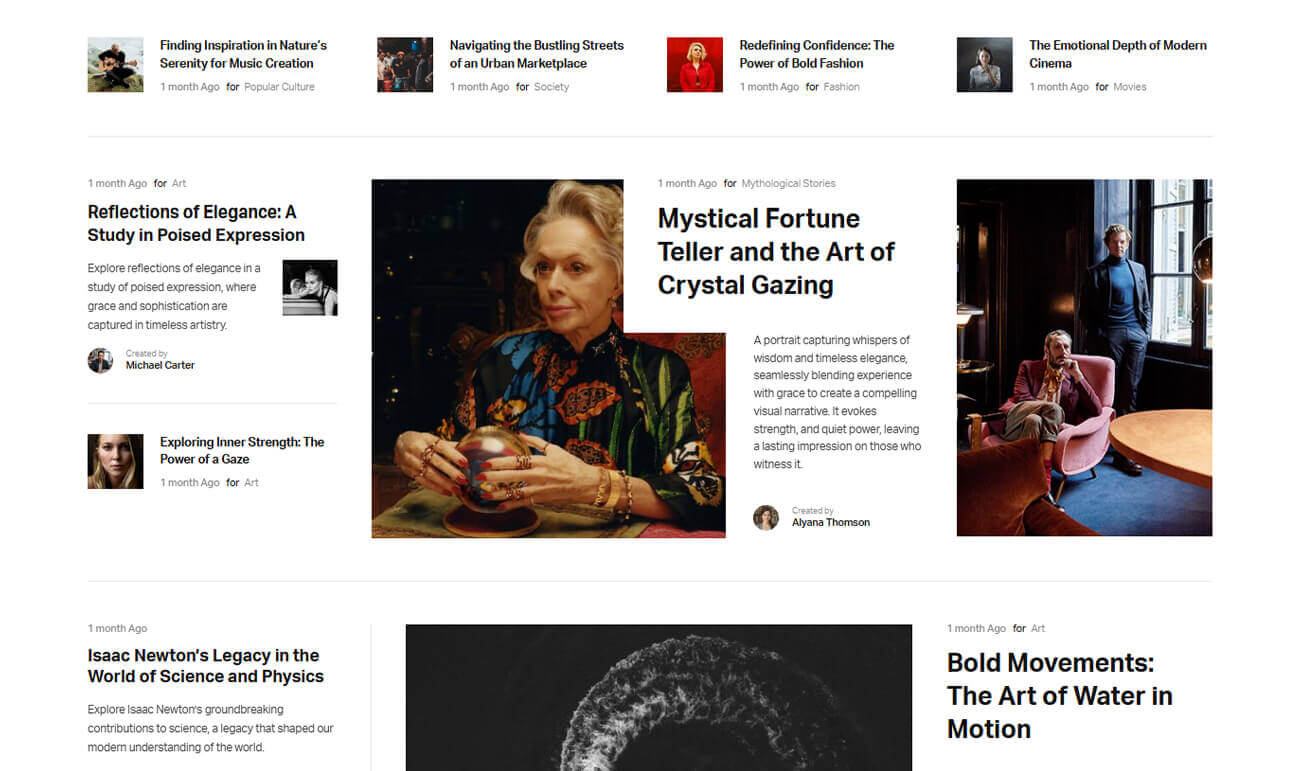This screenshot has height=771, width=1300.
Task: Open the two men in lounge photo
Action: [x=1084, y=358]
